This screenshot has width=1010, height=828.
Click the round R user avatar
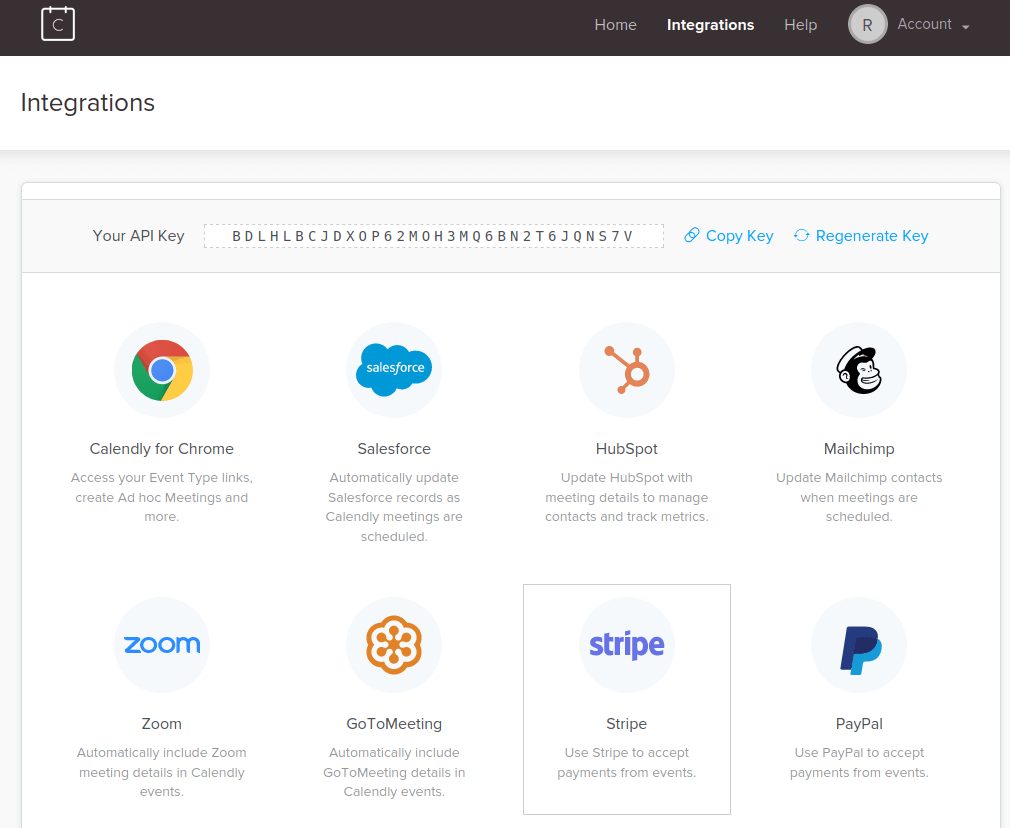867,24
